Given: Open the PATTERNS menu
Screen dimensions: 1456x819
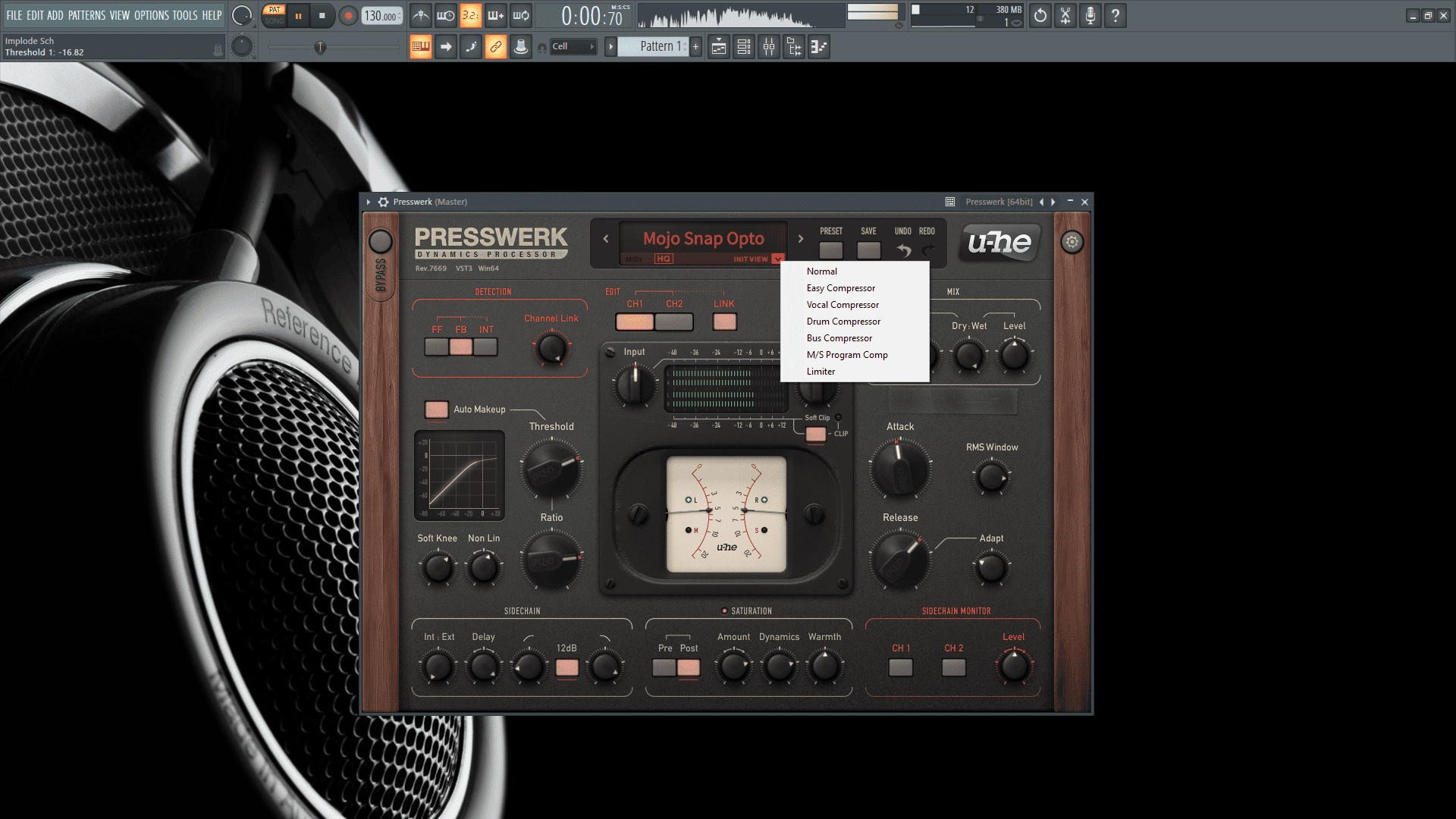Looking at the screenshot, I should click(87, 15).
